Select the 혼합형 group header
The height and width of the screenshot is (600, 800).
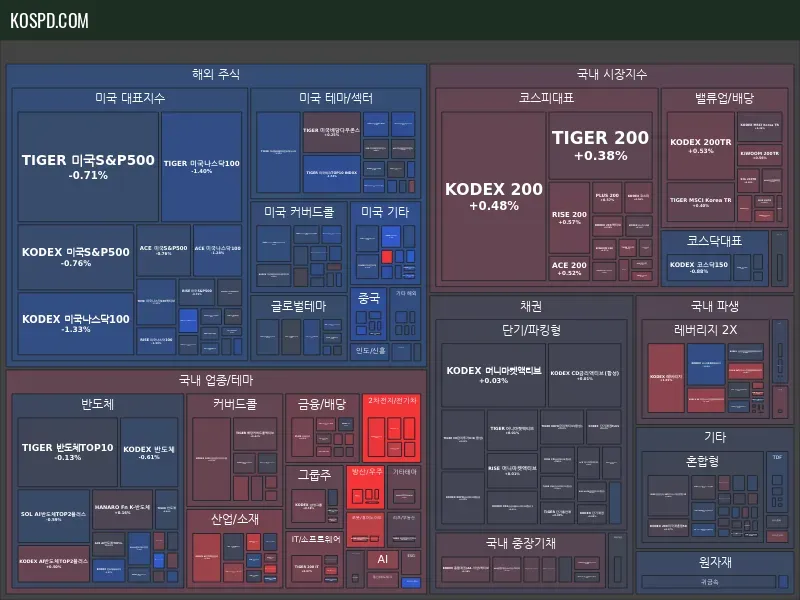703,461
